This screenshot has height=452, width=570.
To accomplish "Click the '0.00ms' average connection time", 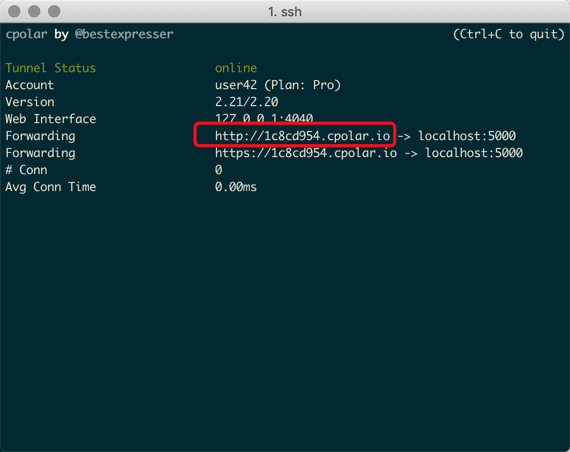I will (x=236, y=187).
